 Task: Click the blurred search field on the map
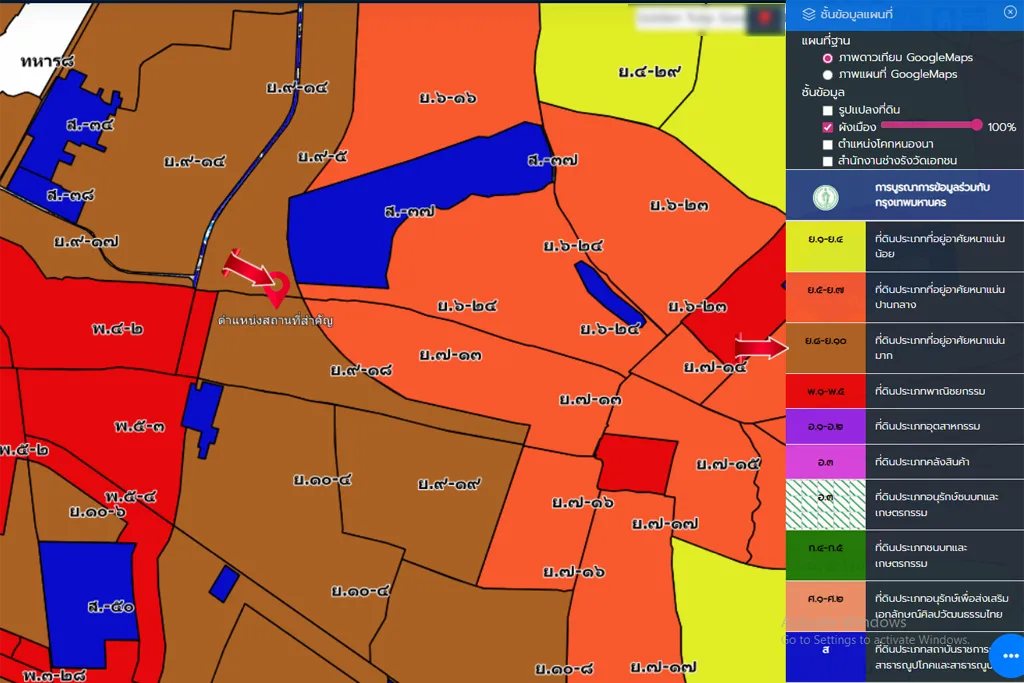coord(691,19)
